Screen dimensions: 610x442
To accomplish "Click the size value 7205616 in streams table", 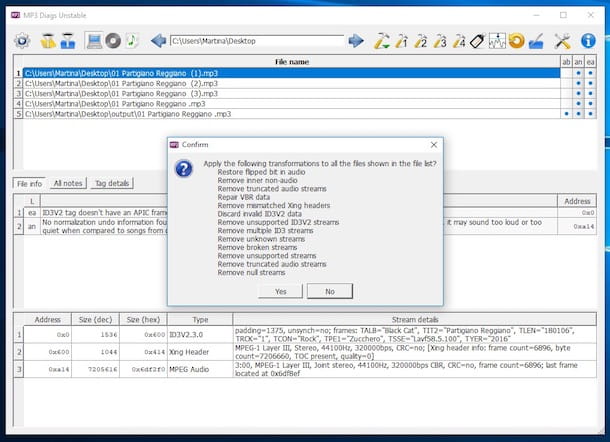I will (x=103, y=369).
